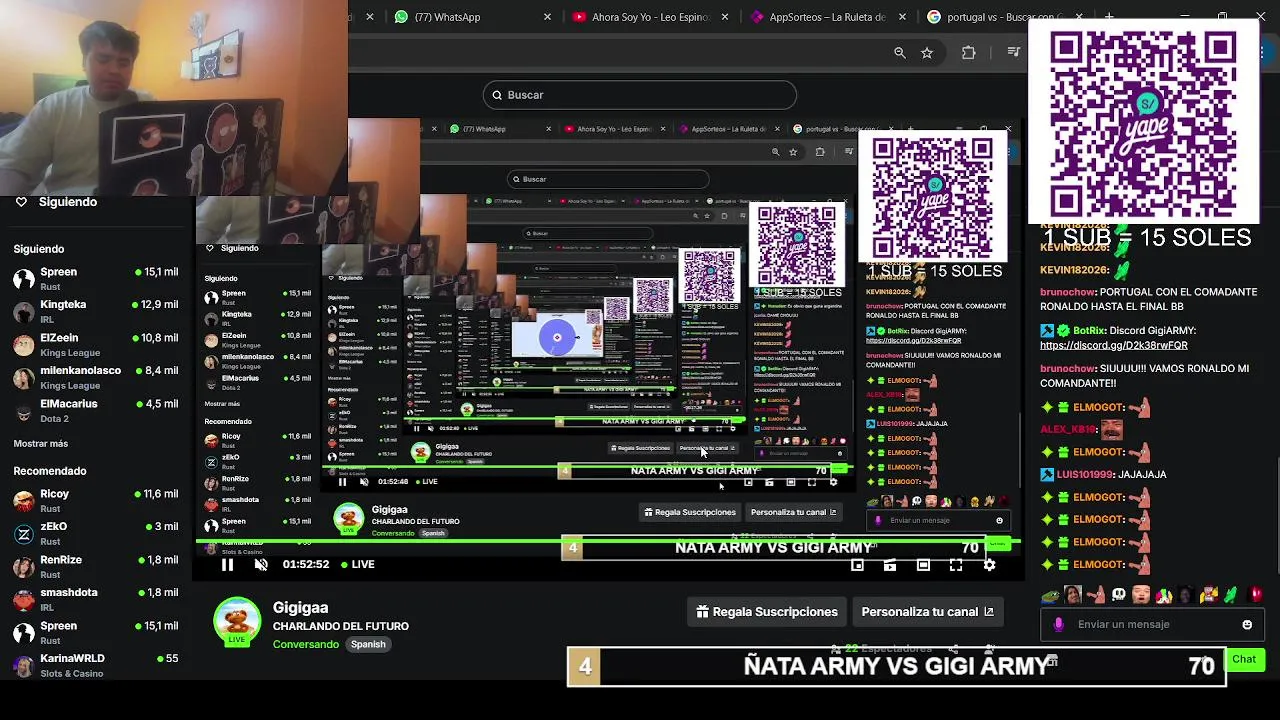The height and width of the screenshot is (720, 1280).
Task: Open ElZeein channel in sidebar
Action: [x=96, y=344]
